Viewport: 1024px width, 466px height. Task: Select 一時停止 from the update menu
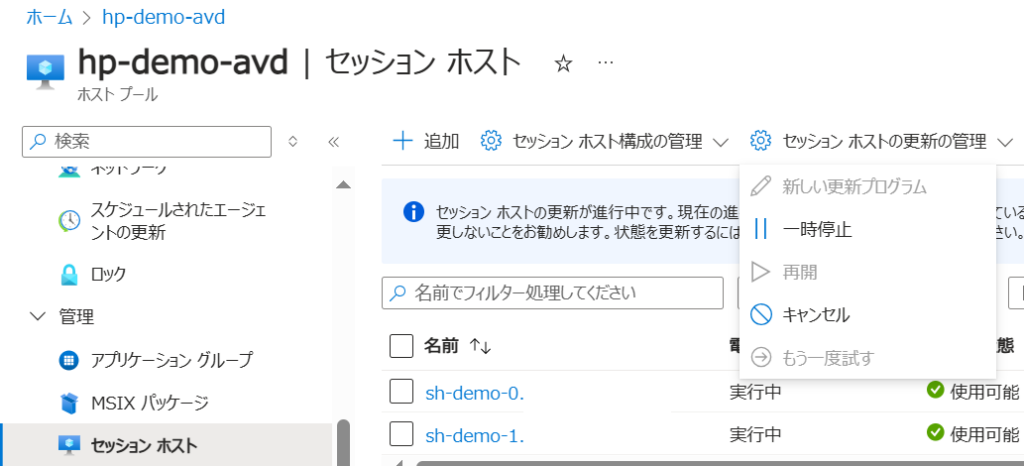[x=816, y=229]
